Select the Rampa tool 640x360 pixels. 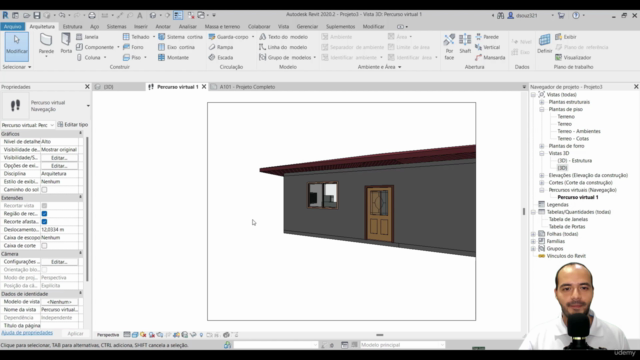coord(221,47)
